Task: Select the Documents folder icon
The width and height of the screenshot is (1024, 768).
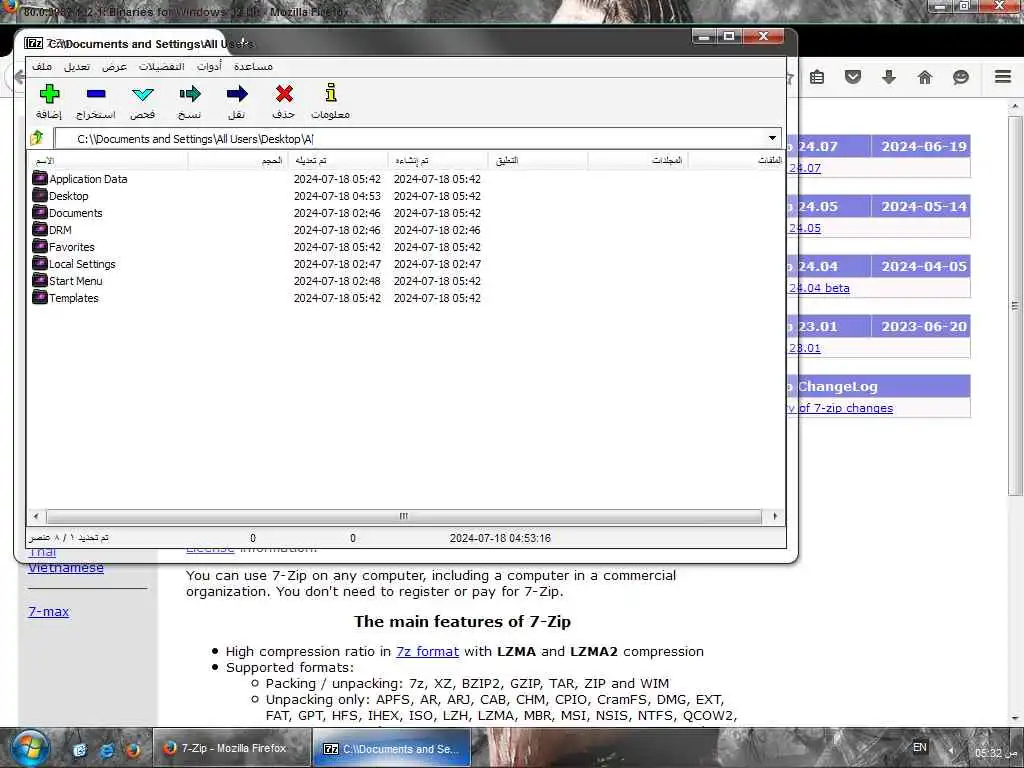Action: tap(40, 212)
